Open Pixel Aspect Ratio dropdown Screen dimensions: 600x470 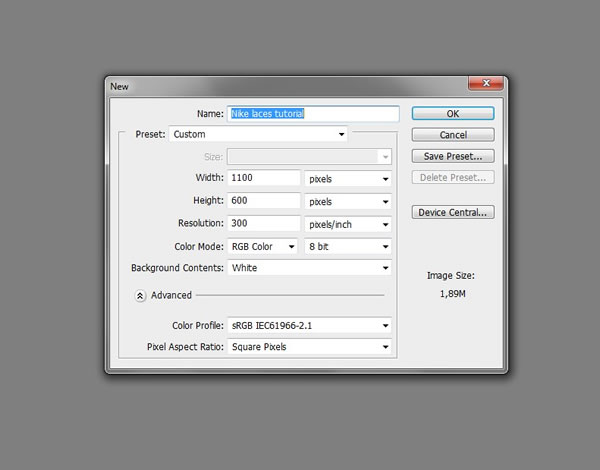pos(310,347)
